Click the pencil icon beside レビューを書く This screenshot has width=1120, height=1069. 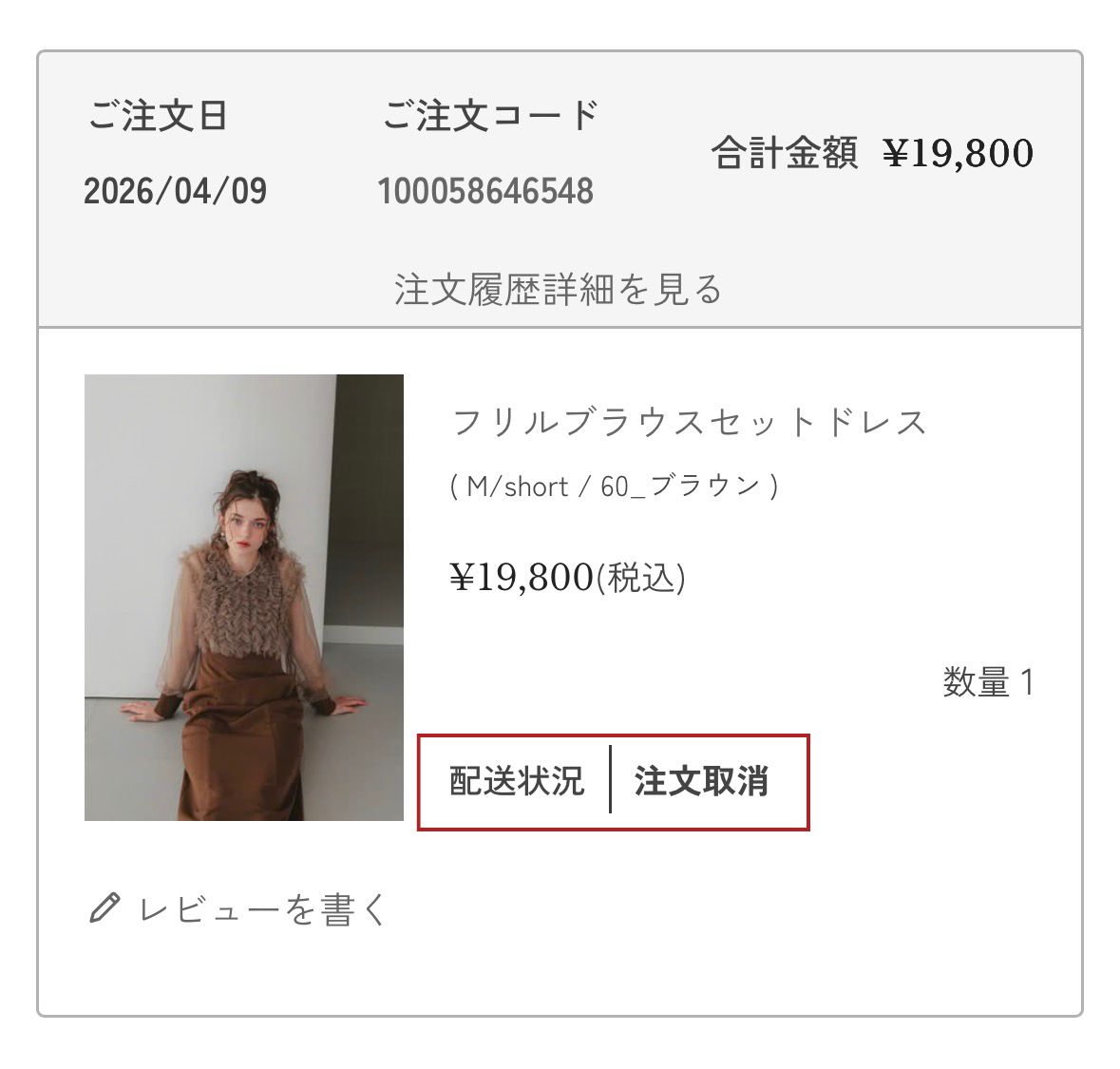click(x=104, y=907)
